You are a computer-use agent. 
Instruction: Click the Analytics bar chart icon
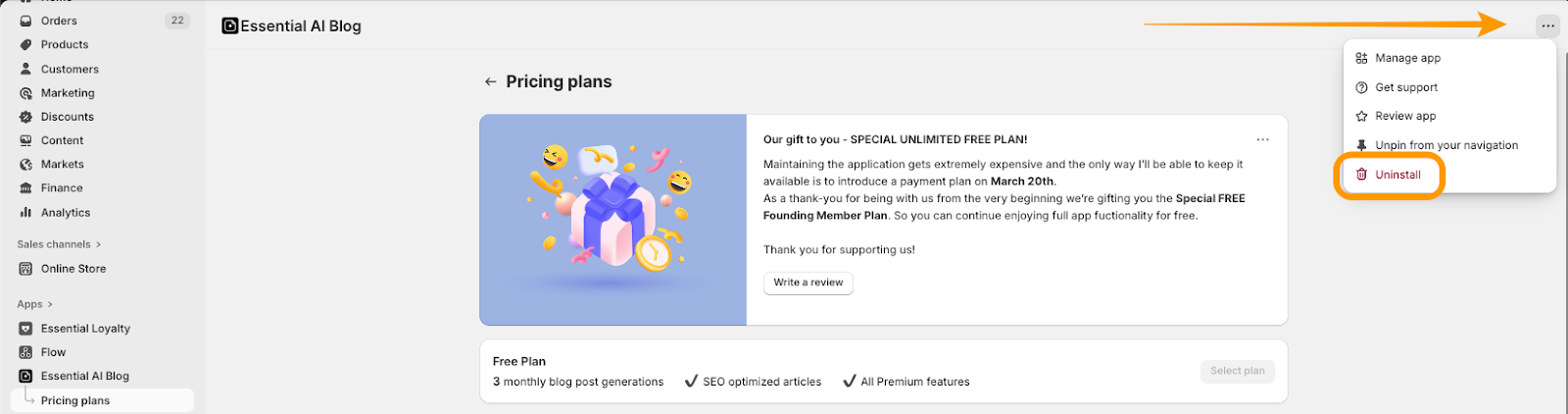(x=26, y=213)
